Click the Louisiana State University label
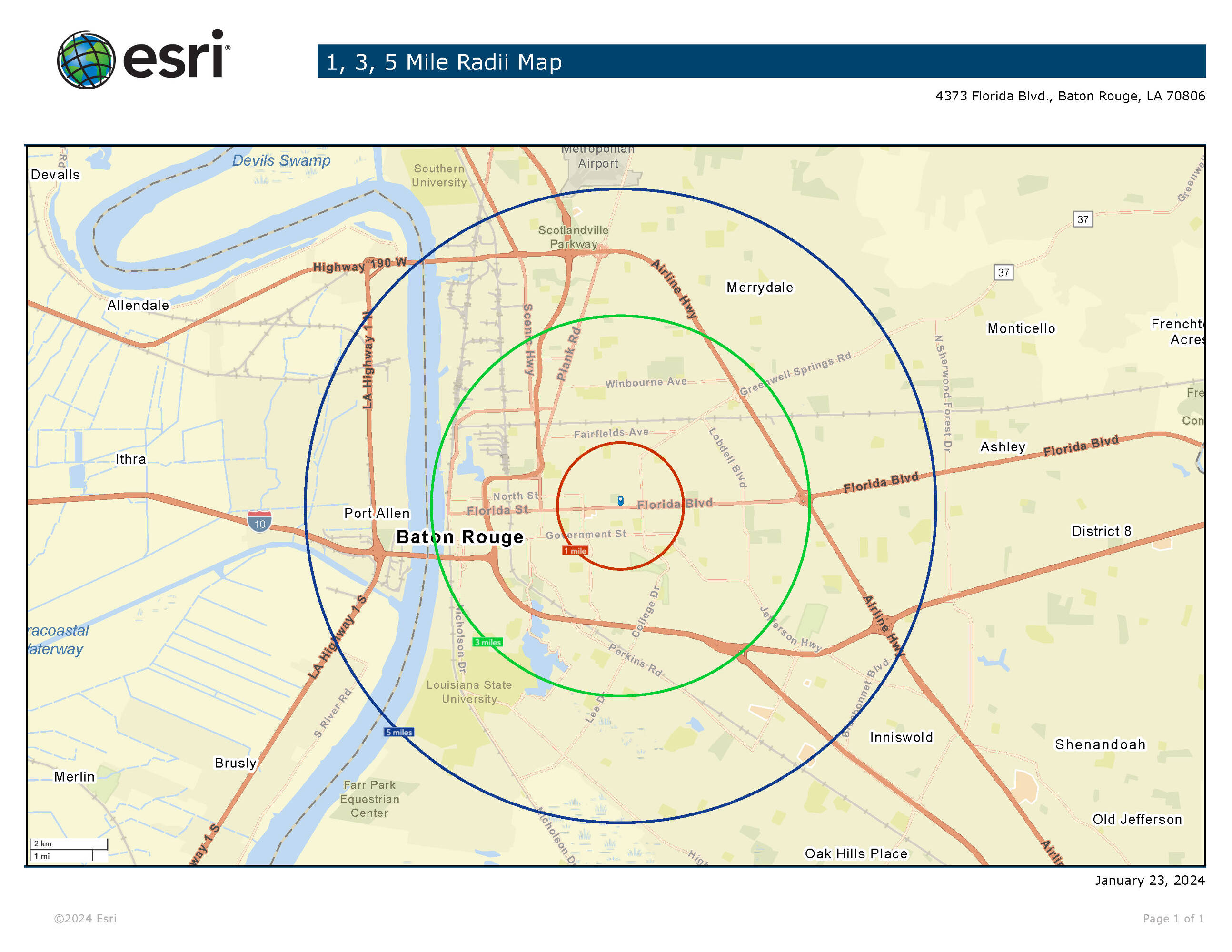Viewport: 1232px width, 952px height. tap(469, 692)
